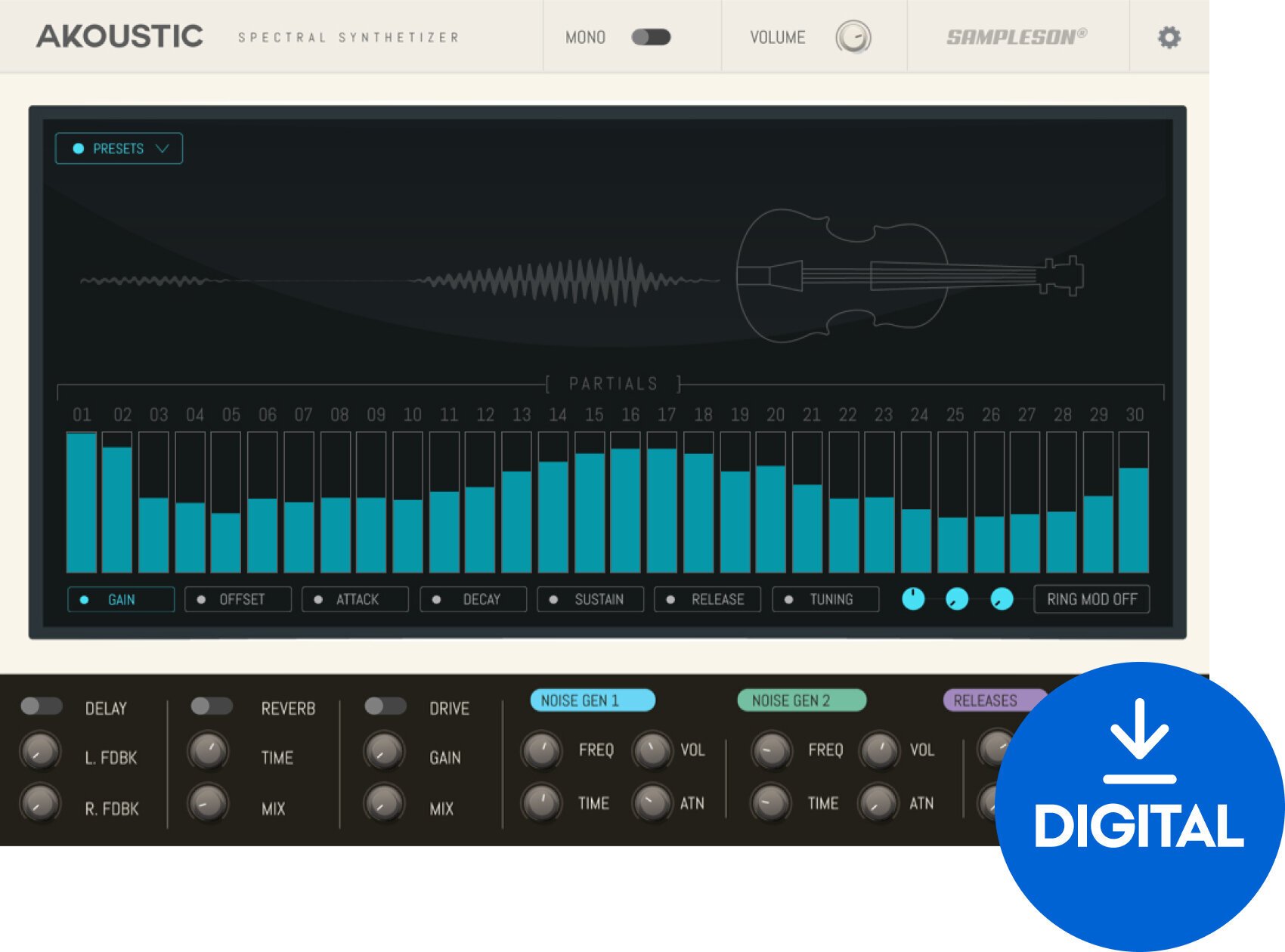This screenshot has height=952, width=1285.
Task: Select the RELEASE partials tab
Action: click(x=708, y=600)
